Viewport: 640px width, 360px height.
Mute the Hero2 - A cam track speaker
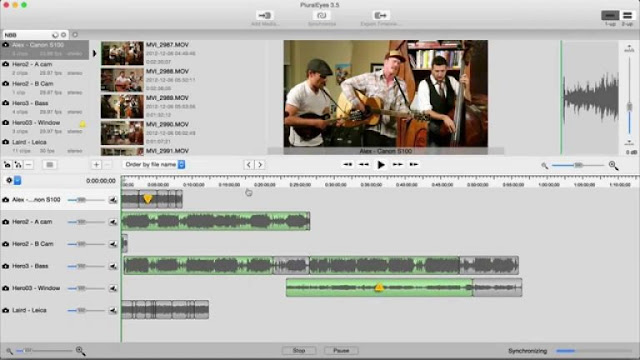point(113,222)
